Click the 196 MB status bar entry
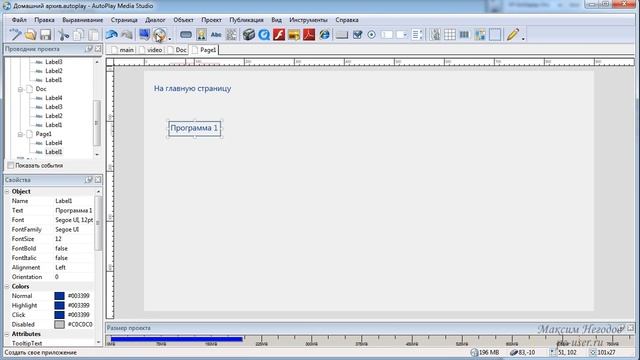Screen dimensions: 640x360 click(x=485, y=352)
